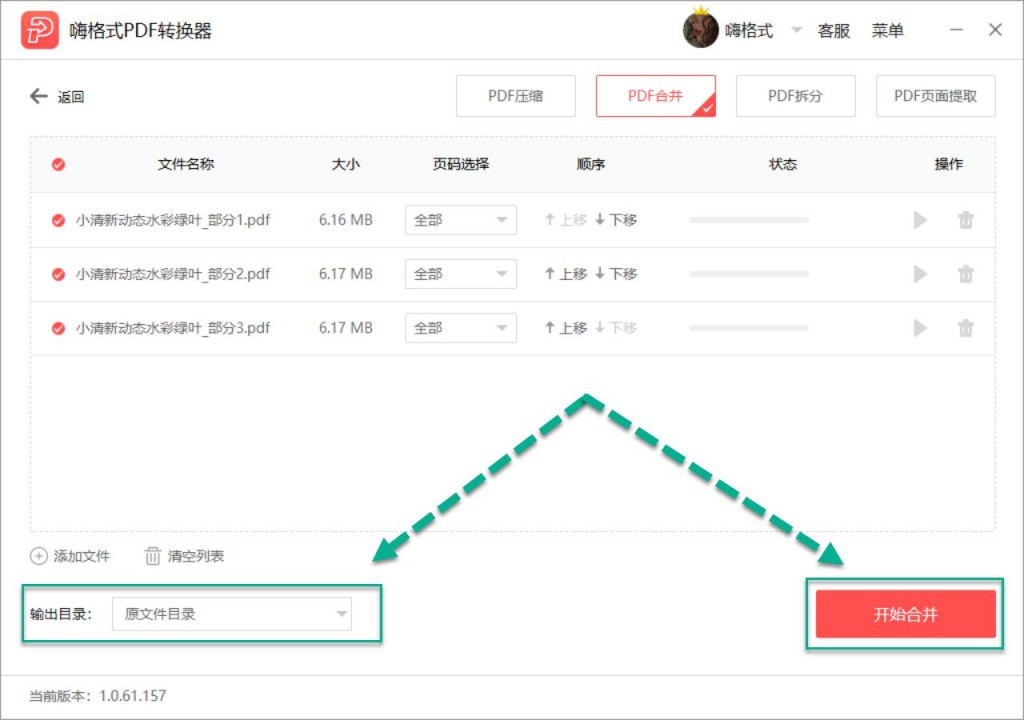Click file name 小清新动态水彩绿叶_部分3.pdf
The image size is (1024, 720).
tap(172, 328)
